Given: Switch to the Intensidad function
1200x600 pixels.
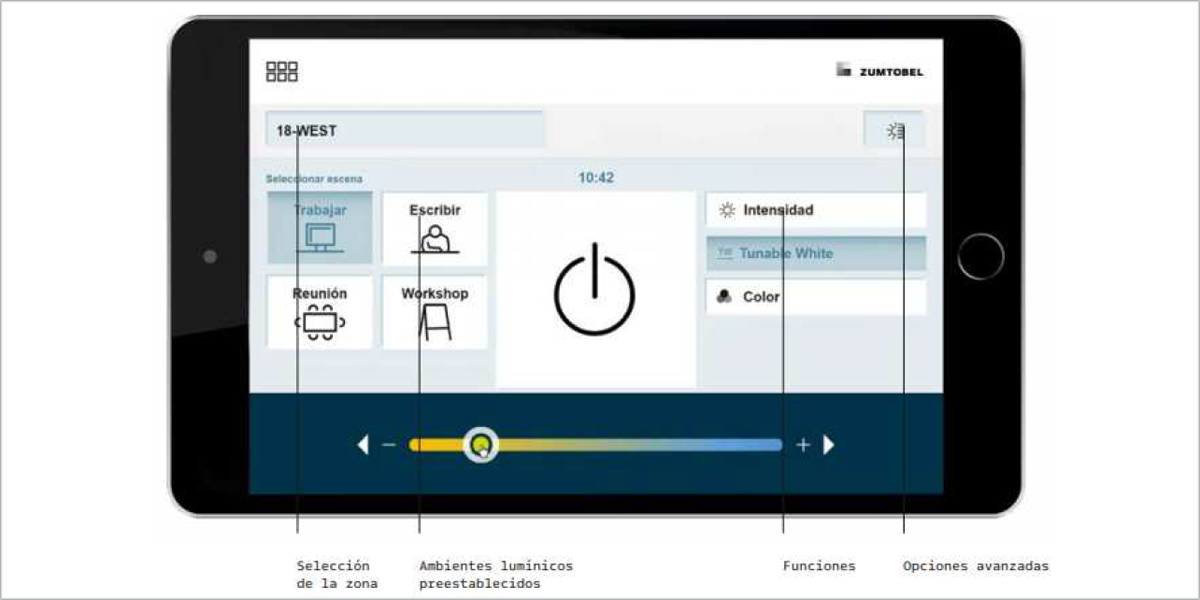Looking at the screenshot, I should click(x=816, y=210).
